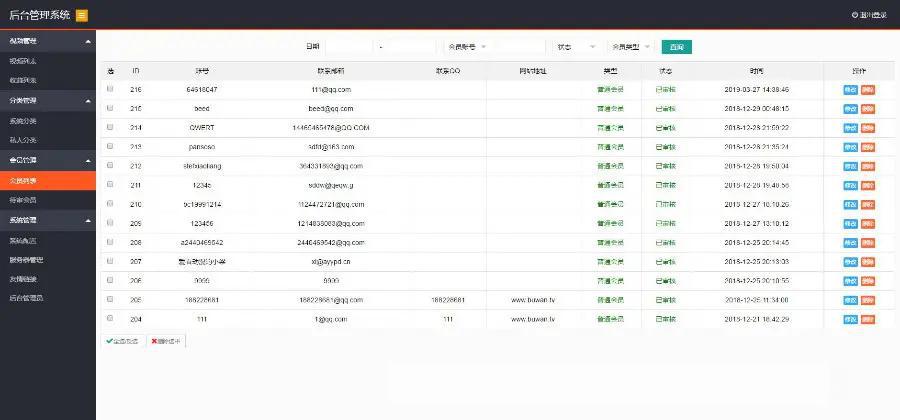Open 视频列表 in the sidebar
This screenshot has height=420, width=900.
[23, 61]
